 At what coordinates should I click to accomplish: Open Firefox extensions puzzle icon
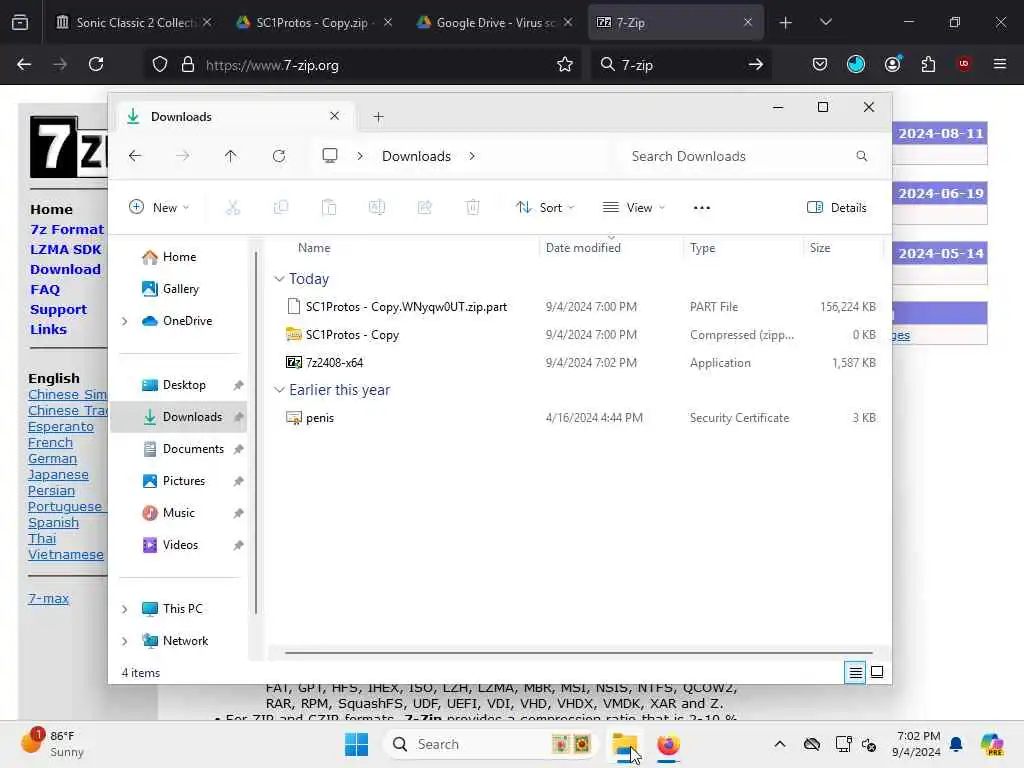pyautogui.click(x=928, y=64)
